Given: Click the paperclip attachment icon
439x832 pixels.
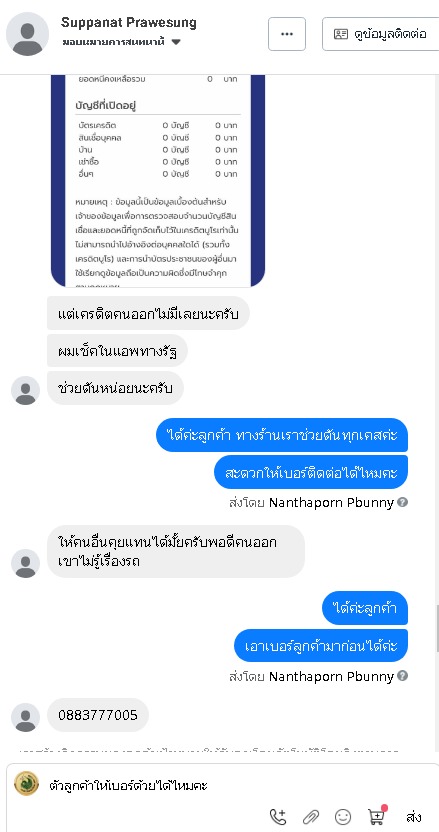Looking at the screenshot, I should click(x=311, y=817).
